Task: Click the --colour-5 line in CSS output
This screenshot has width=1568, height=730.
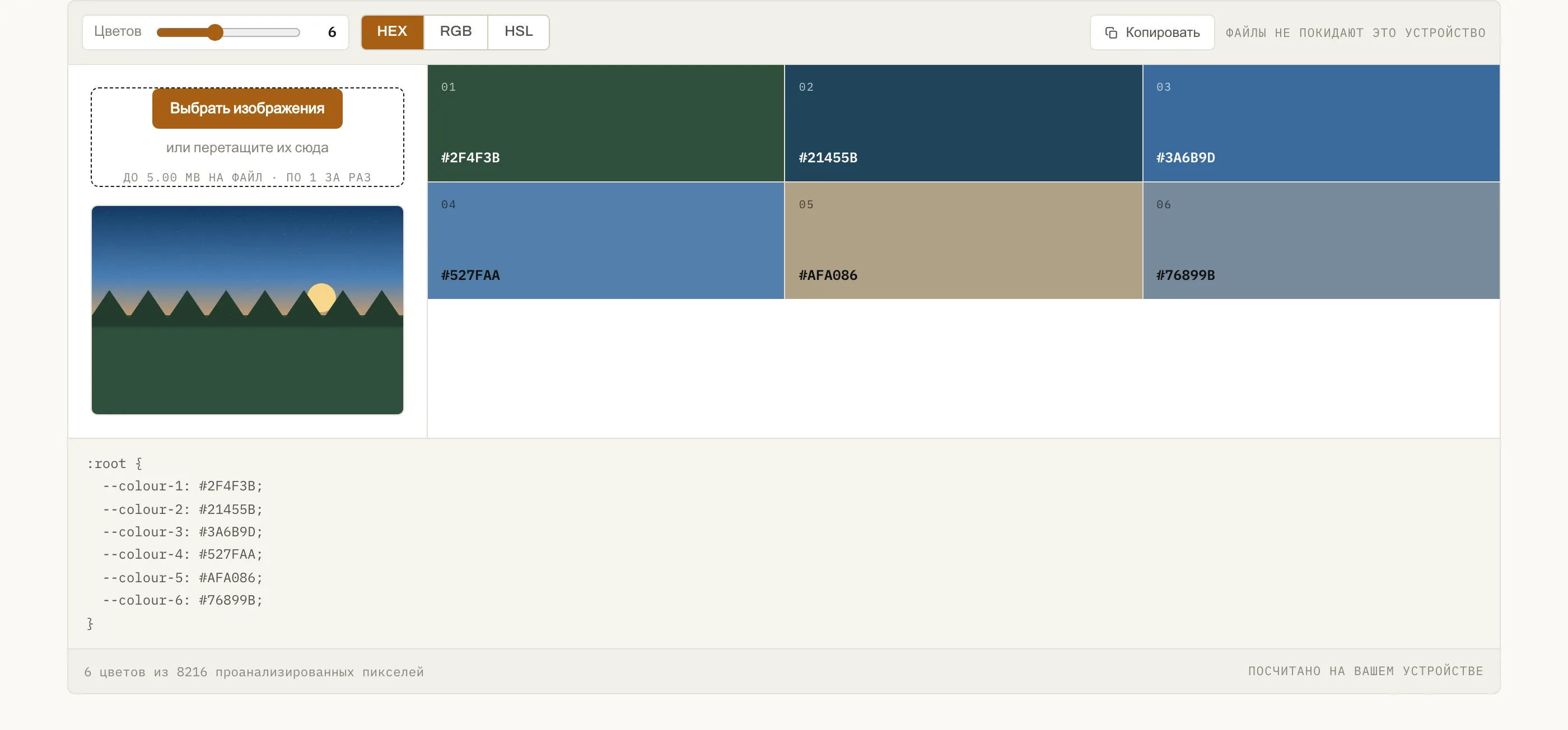Action: click(x=183, y=577)
